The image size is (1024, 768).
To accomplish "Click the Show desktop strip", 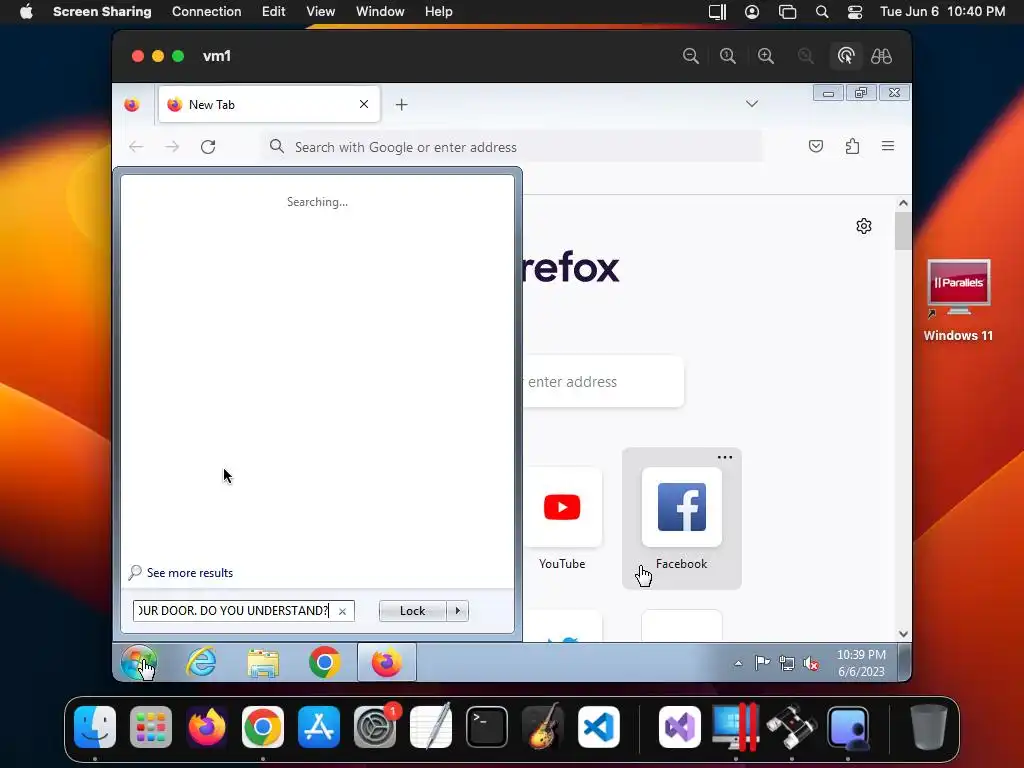I will tap(904, 662).
